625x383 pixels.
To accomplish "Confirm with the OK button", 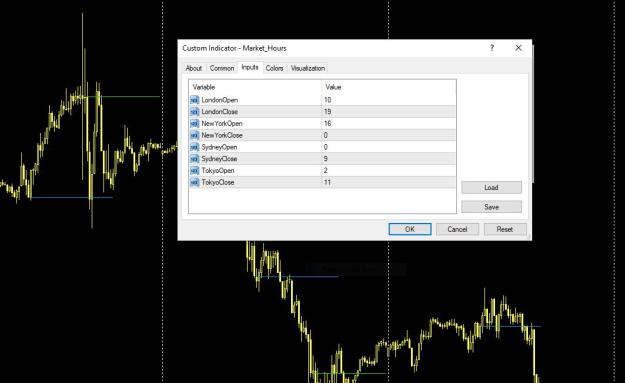I will [x=410, y=229].
